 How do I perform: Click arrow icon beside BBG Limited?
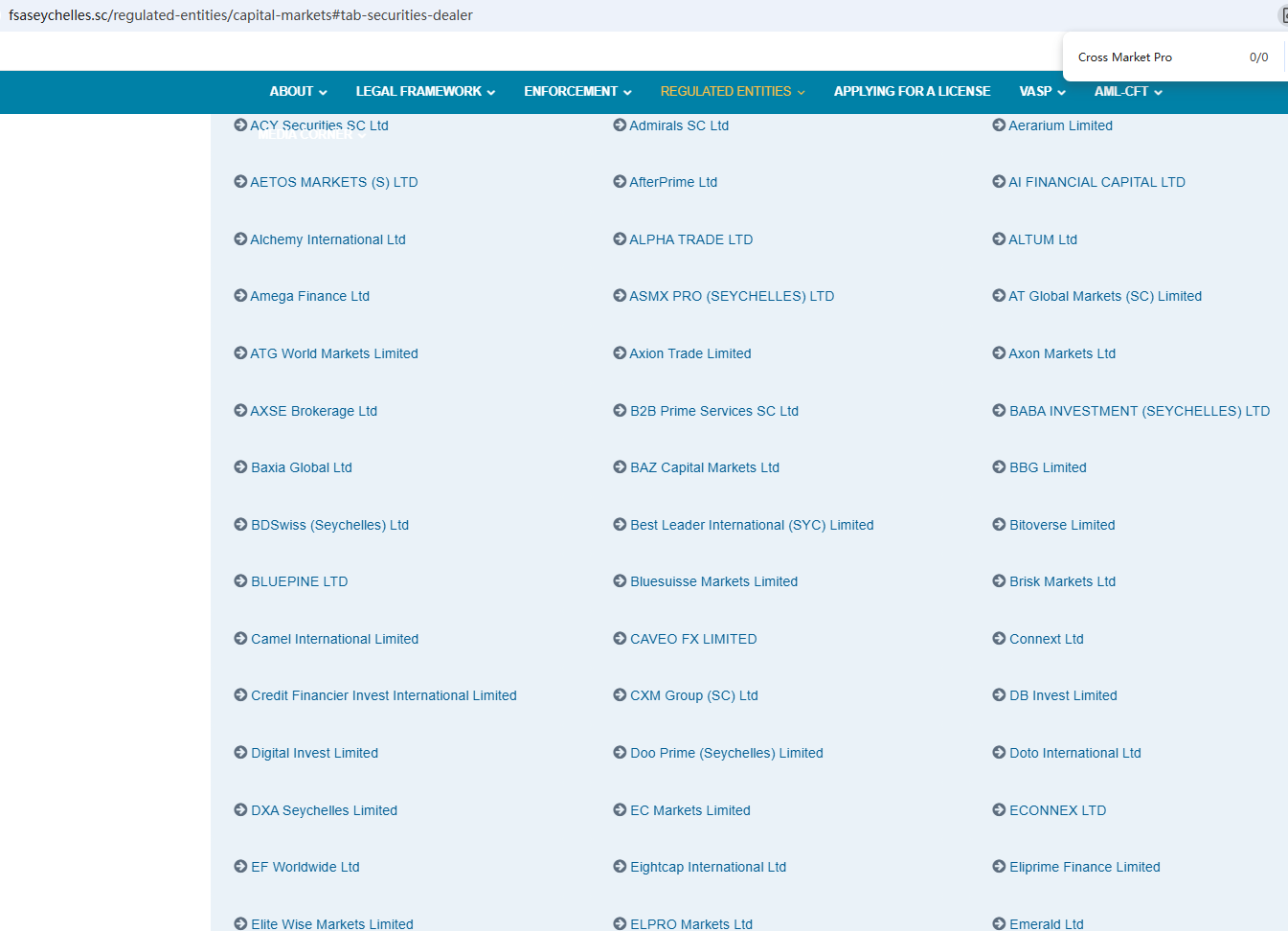(999, 467)
